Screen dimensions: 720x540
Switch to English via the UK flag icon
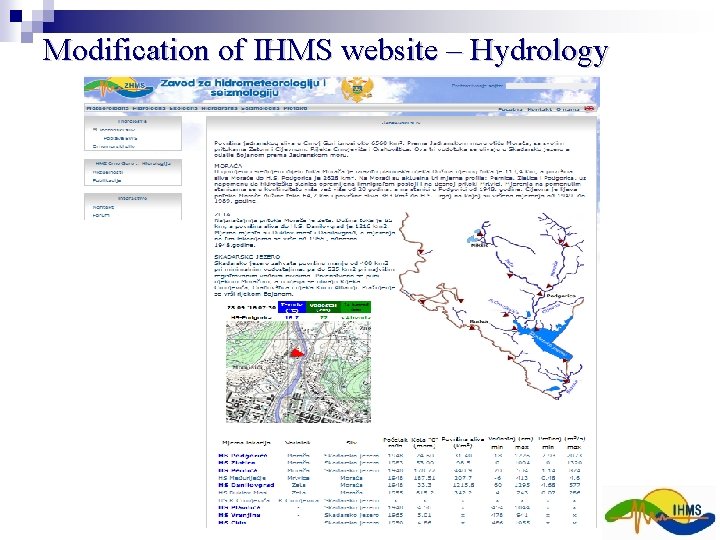coord(589,109)
